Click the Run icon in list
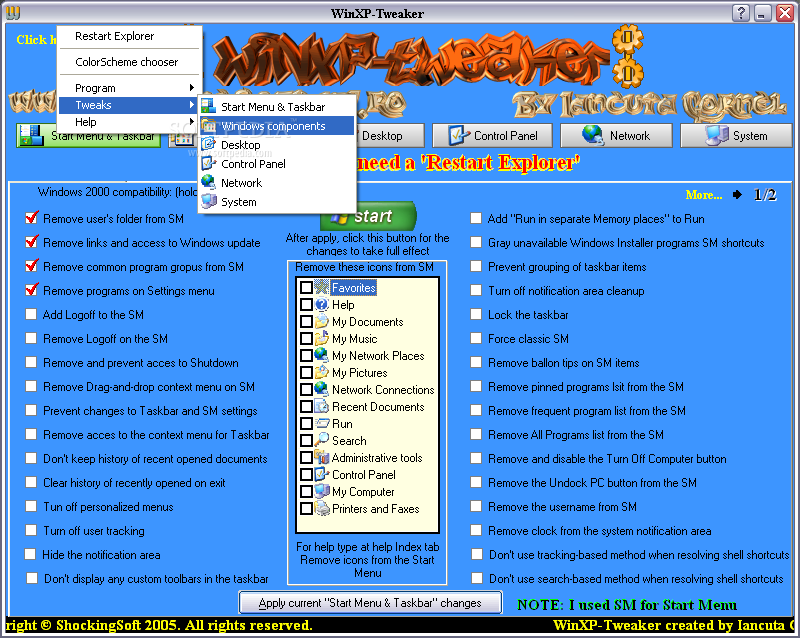The height and width of the screenshot is (638, 800). 321,424
